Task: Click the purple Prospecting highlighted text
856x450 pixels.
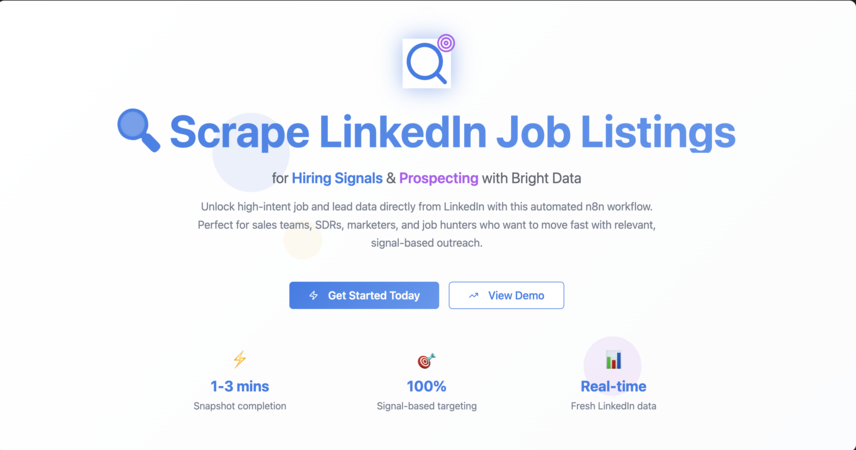Action: click(438, 178)
